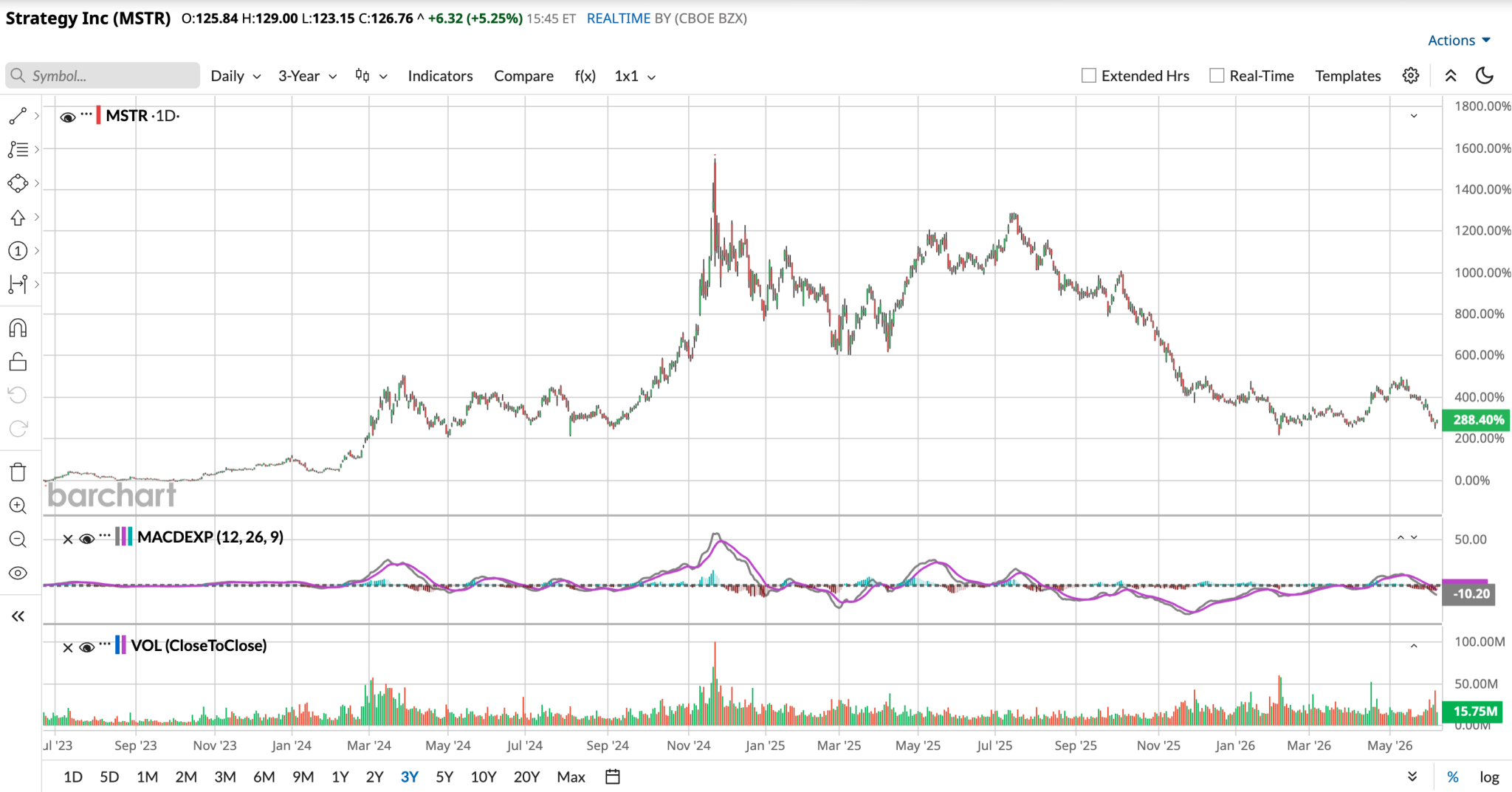Viewport: 1512px width, 792px height.
Task: Select the up arrow marker tool
Action: [18, 217]
